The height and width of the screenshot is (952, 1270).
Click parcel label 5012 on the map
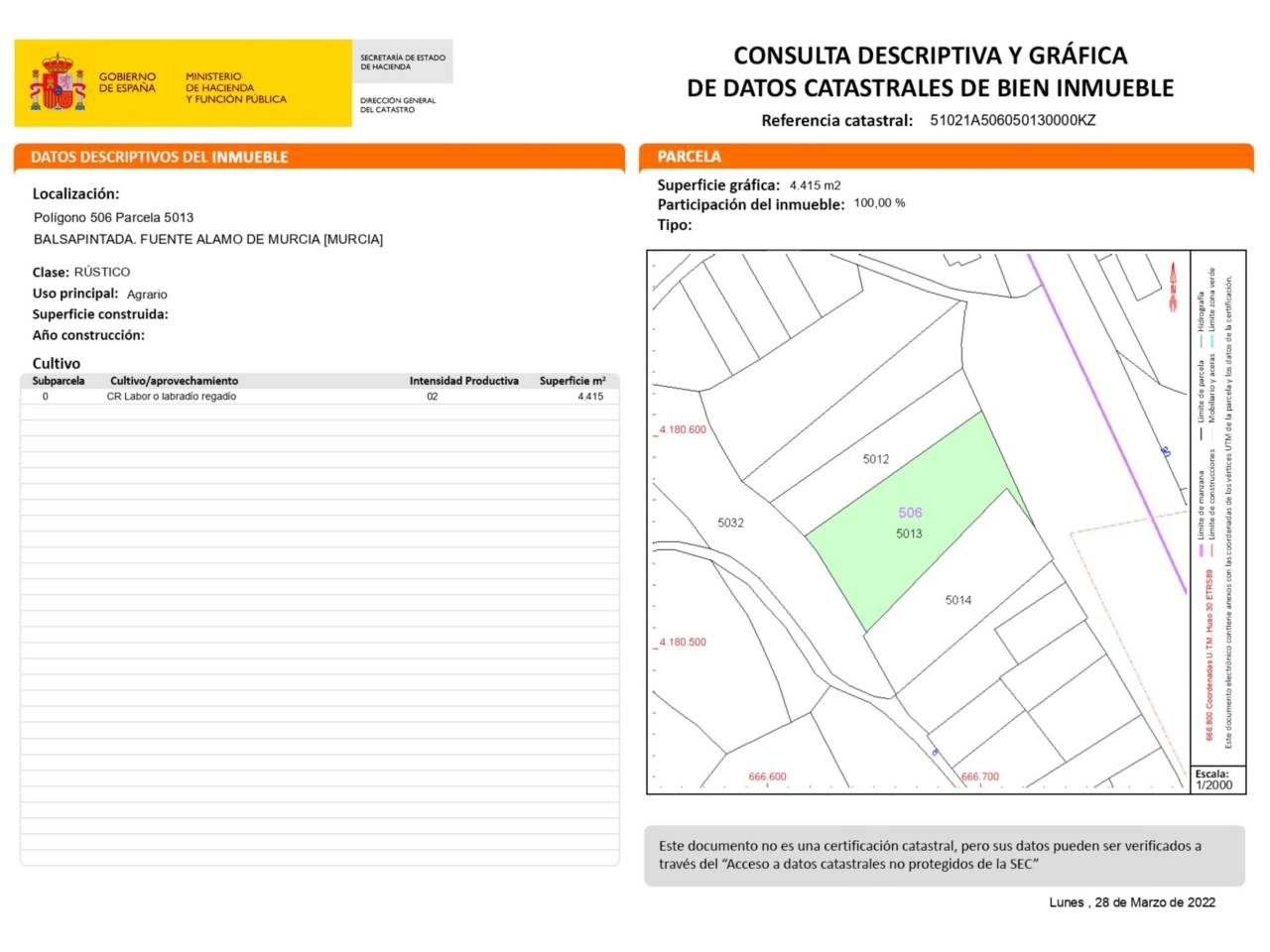tap(876, 459)
